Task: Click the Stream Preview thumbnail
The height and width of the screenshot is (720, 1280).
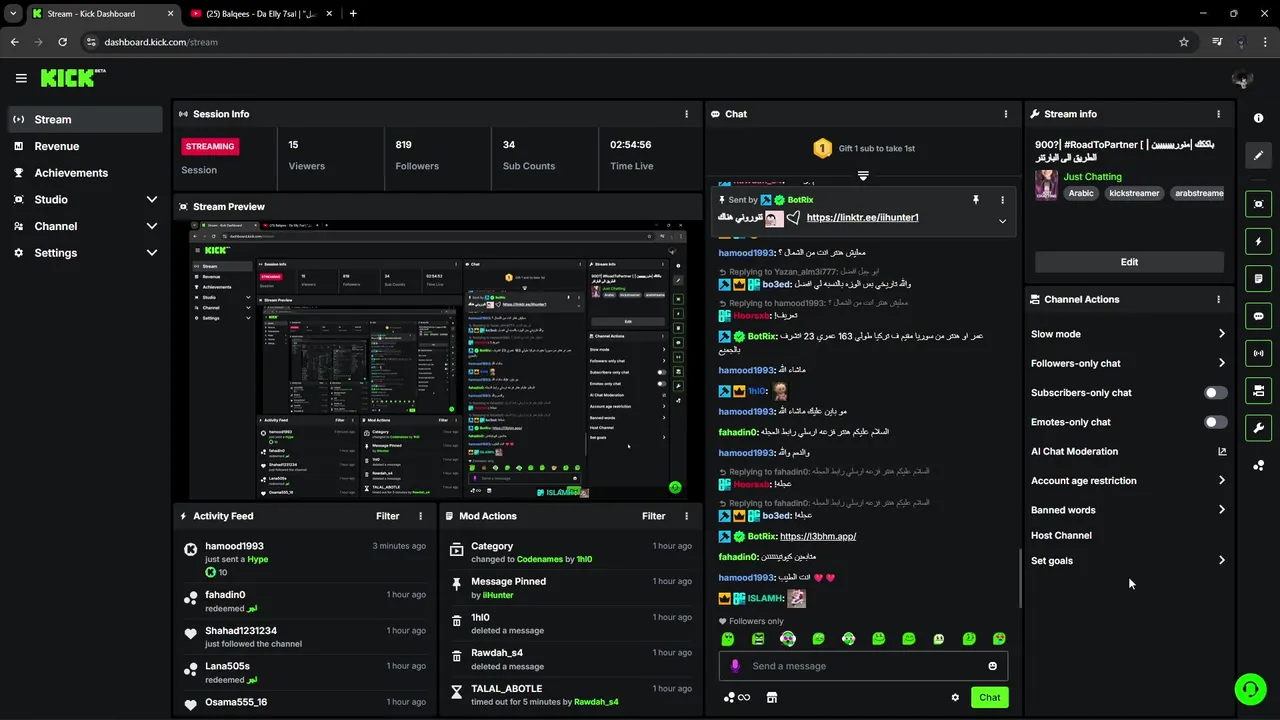Action: coord(438,359)
